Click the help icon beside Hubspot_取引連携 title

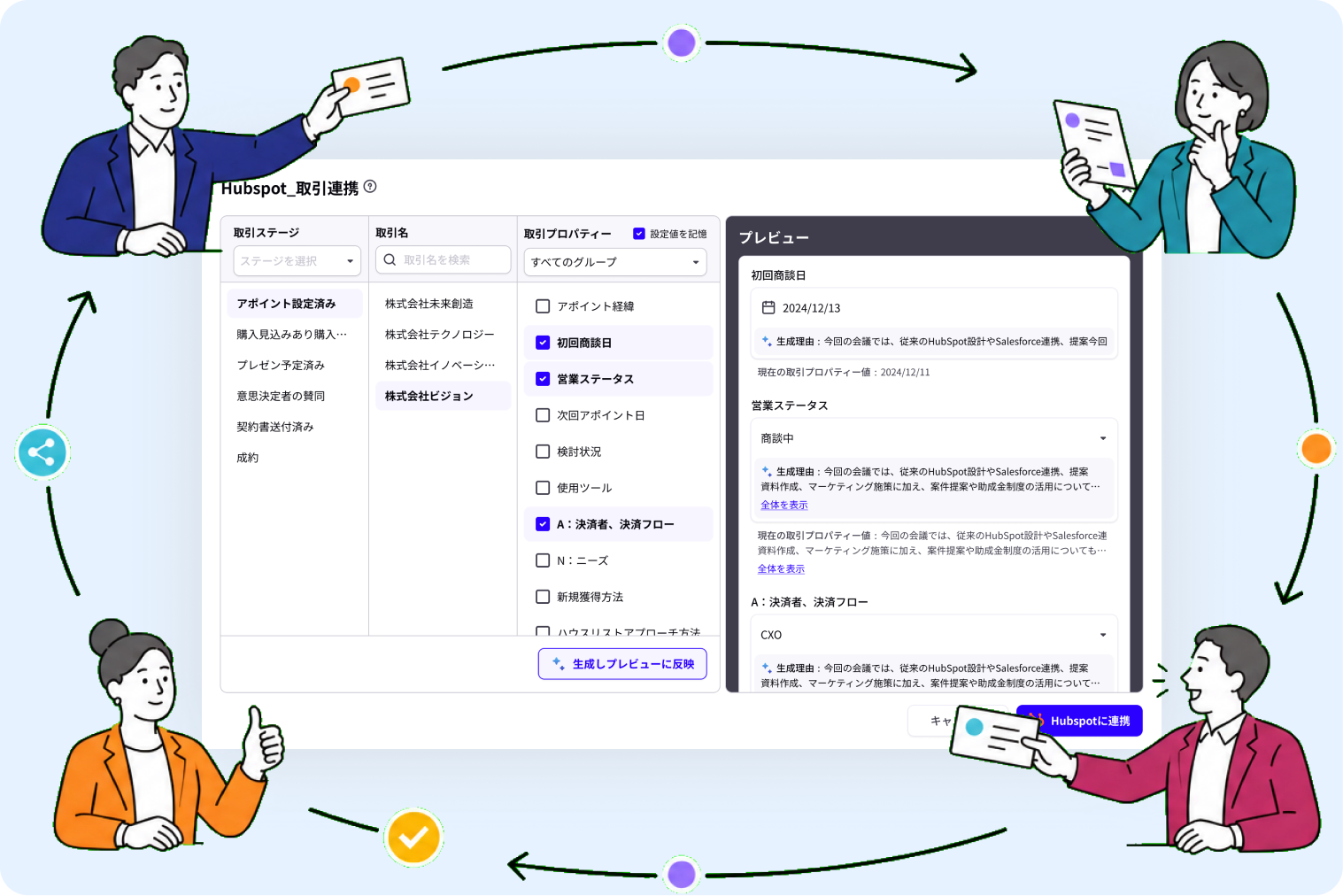pyautogui.click(x=370, y=186)
